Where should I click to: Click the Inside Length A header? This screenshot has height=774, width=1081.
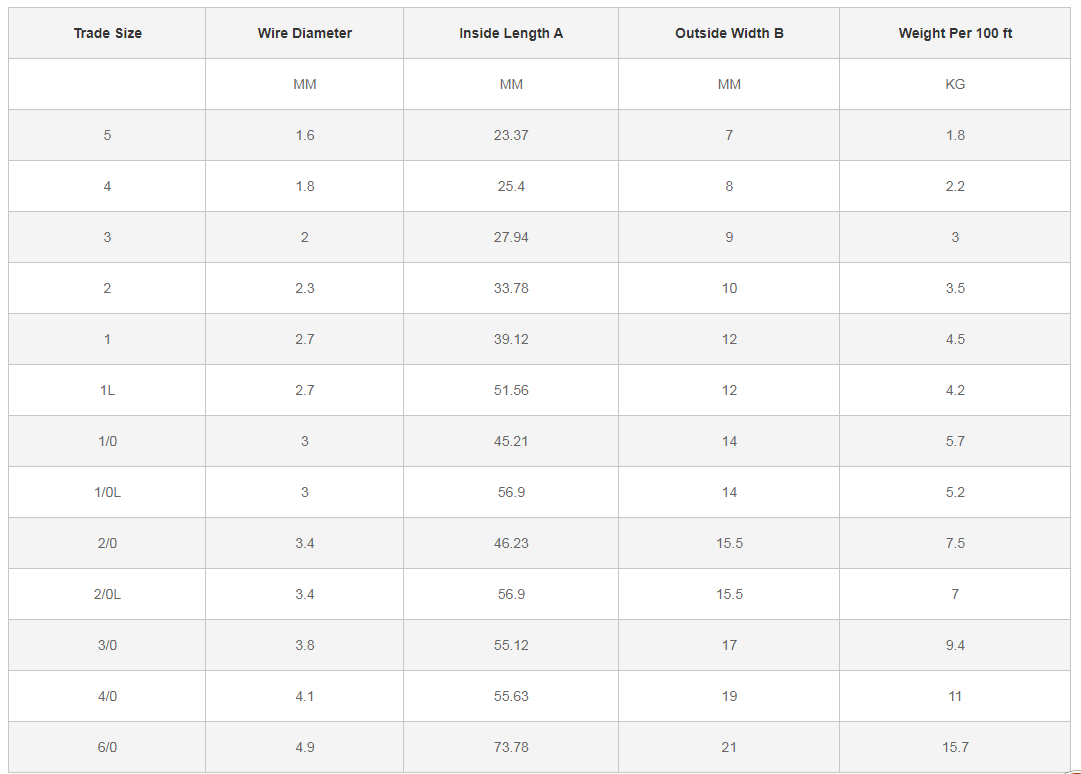point(511,33)
